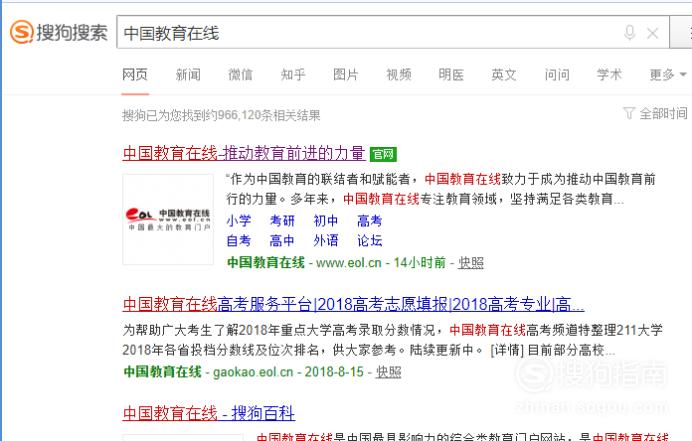Open the 考研 sublink
Screen dimensions: 692x441
(282, 220)
